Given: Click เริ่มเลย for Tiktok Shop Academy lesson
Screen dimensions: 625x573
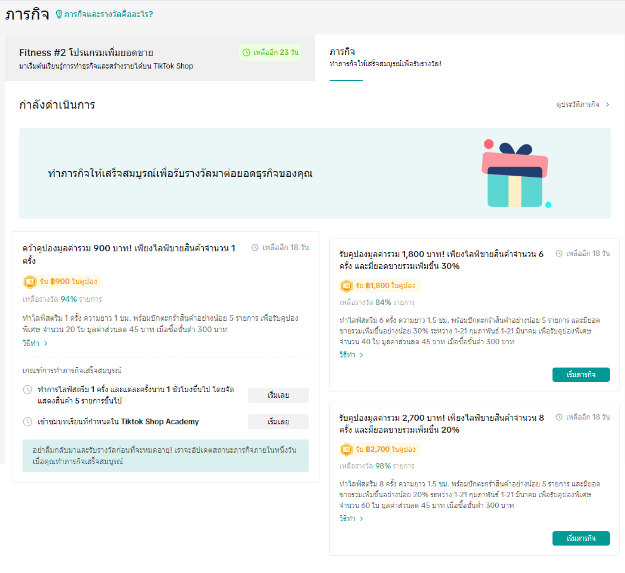Looking at the screenshot, I should (x=278, y=422).
